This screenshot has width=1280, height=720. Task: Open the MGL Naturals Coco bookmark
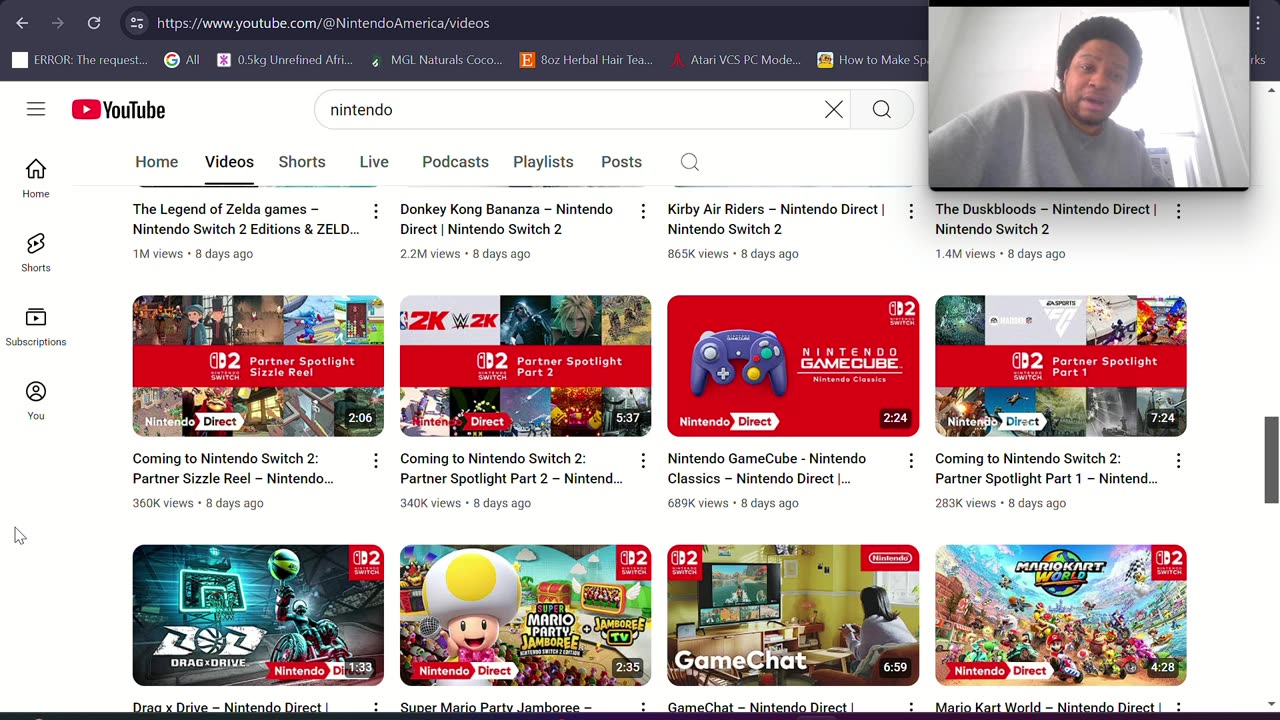pos(436,60)
